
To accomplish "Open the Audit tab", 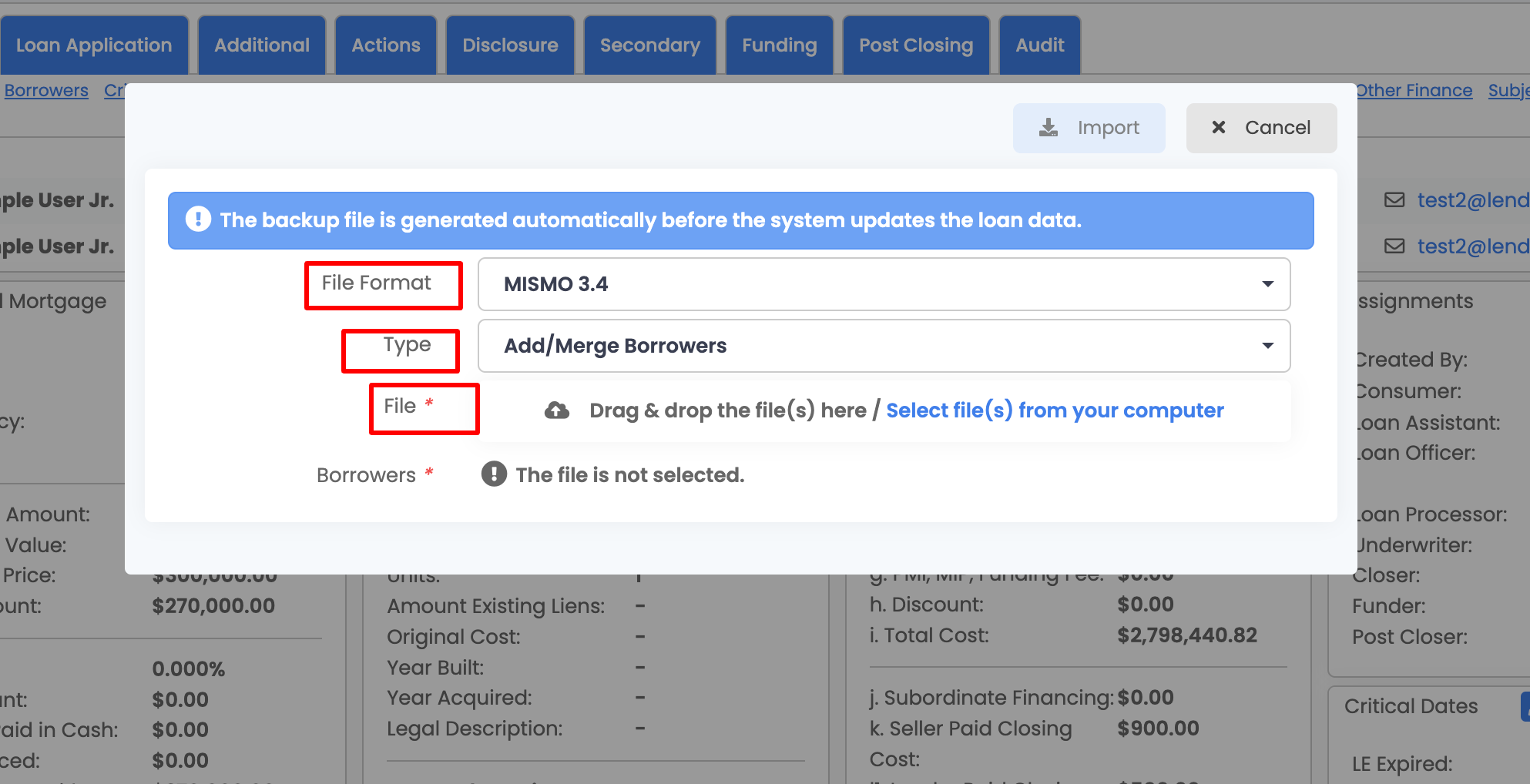I will 1039,45.
